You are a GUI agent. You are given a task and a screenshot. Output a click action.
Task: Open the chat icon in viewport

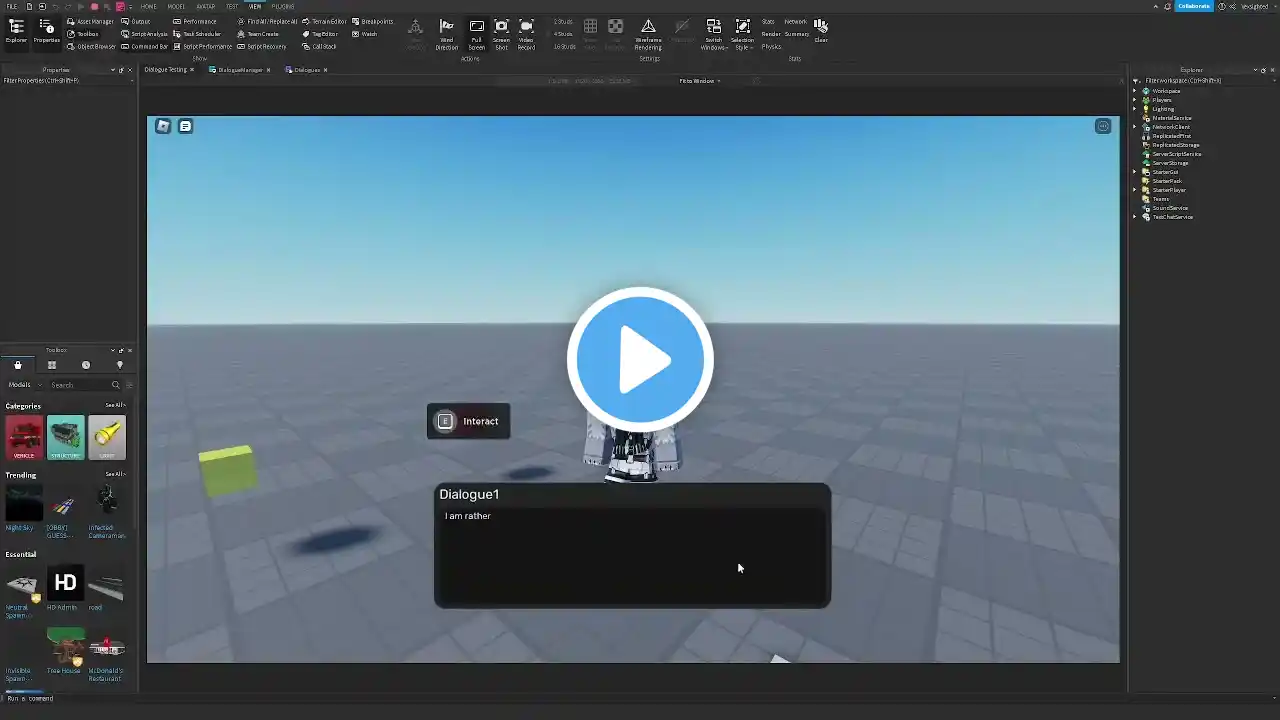185,126
